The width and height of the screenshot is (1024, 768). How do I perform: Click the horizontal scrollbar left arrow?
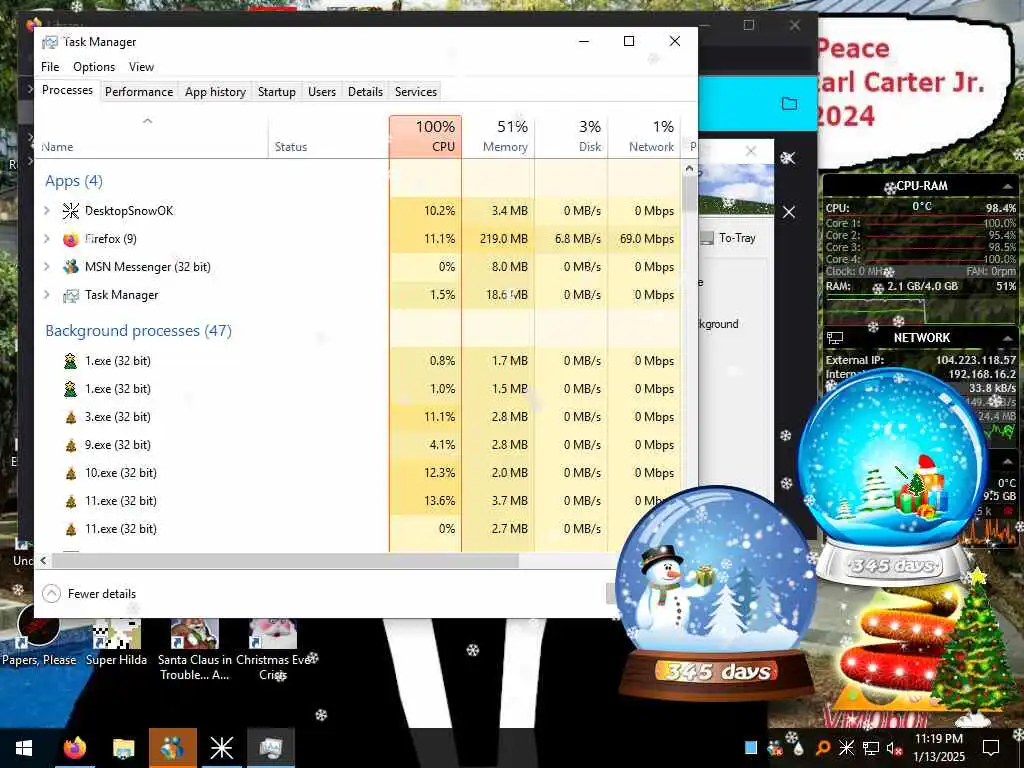tap(43, 560)
